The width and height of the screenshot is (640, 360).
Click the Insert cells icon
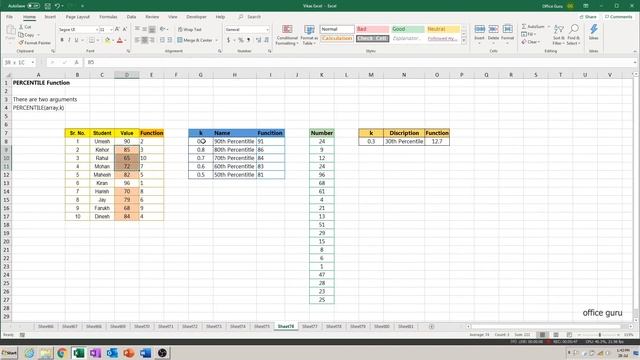tap(480, 29)
